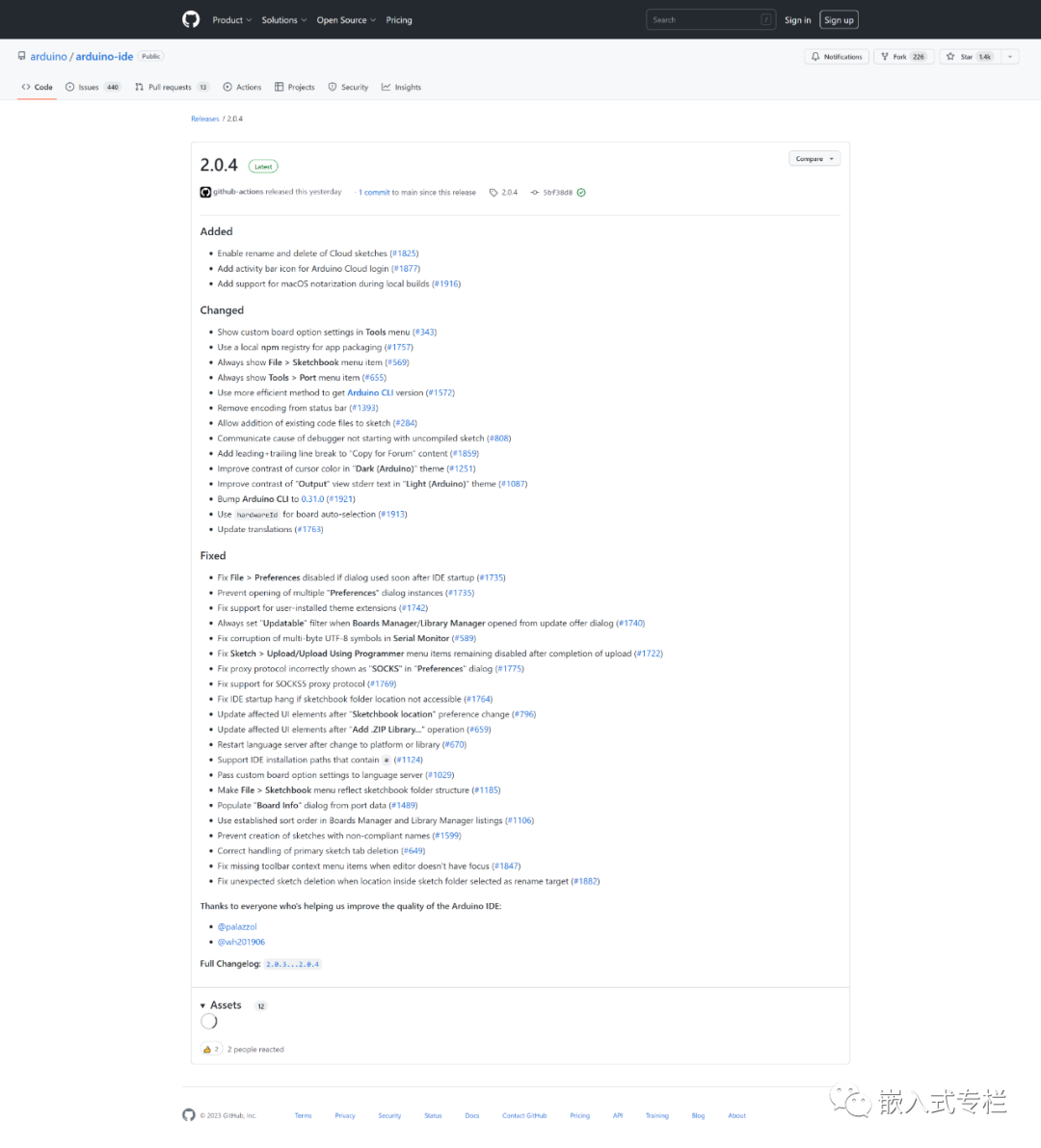Open the 5bf38d8 commit hash
1041x1148 pixels.
[557, 193]
